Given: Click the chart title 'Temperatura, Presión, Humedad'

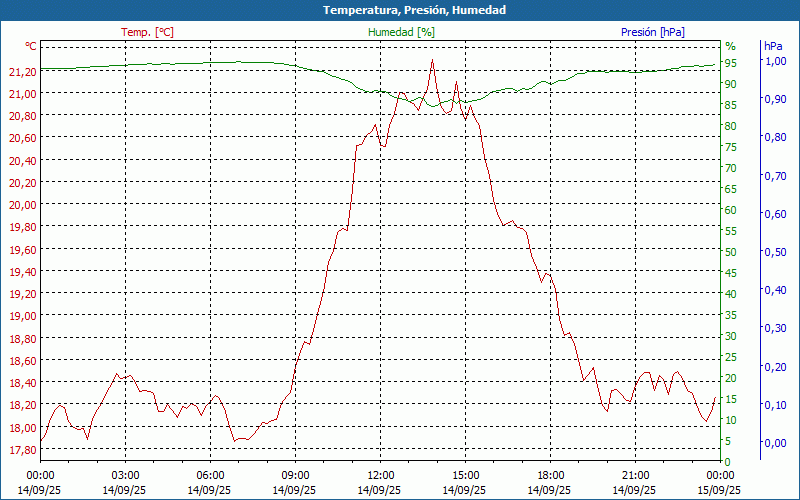Looking at the screenshot, I should click(x=414, y=10).
